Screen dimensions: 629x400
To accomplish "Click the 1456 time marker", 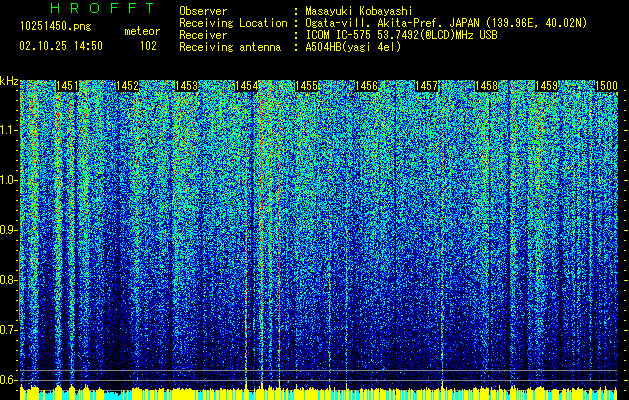I will coord(366,86).
